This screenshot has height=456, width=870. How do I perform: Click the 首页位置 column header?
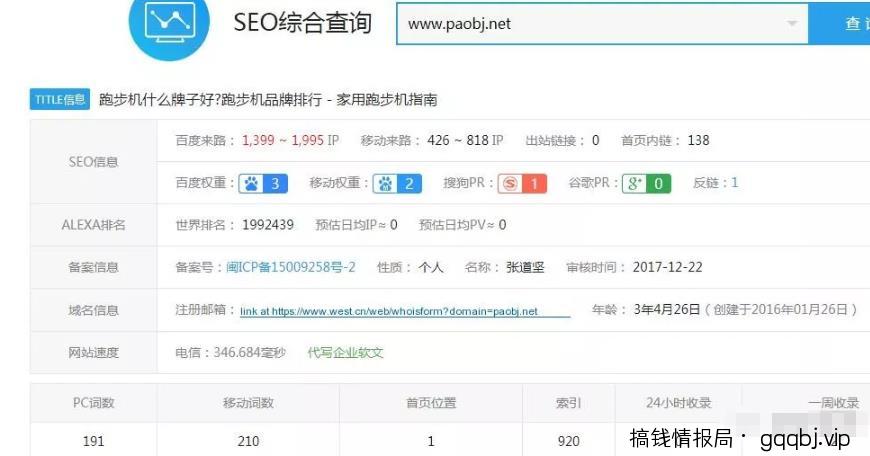(431, 403)
